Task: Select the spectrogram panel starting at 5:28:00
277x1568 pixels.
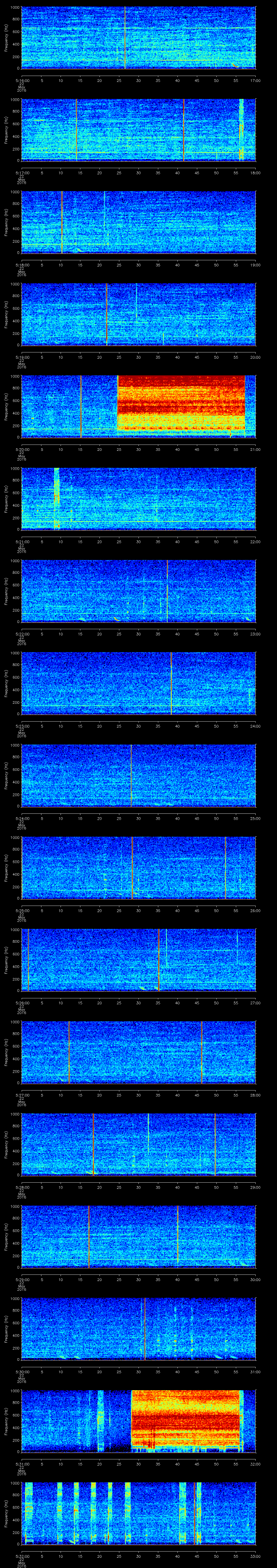Action: pyautogui.click(x=139, y=1144)
